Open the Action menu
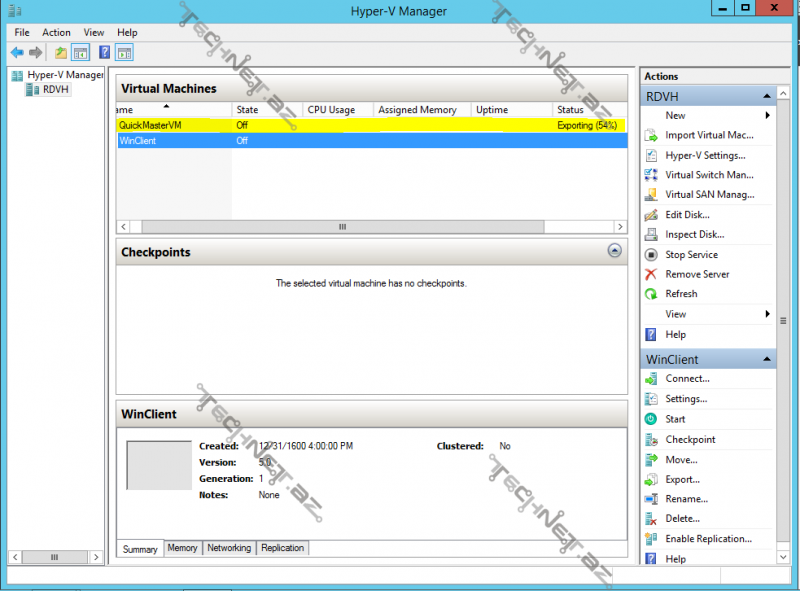Image resolution: width=800 pixels, height=591 pixels. point(56,32)
